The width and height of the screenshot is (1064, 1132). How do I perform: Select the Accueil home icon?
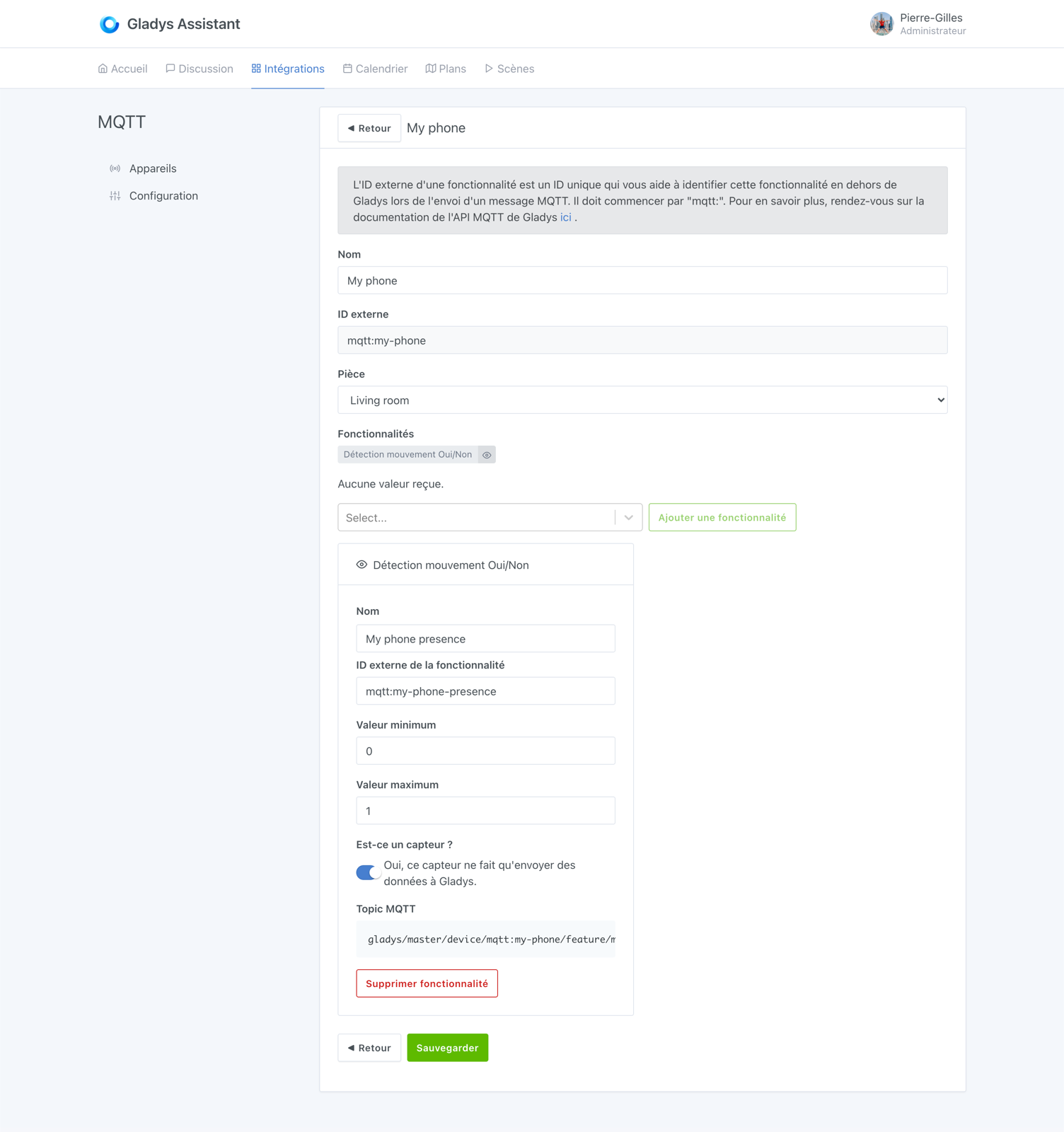click(x=102, y=68)
